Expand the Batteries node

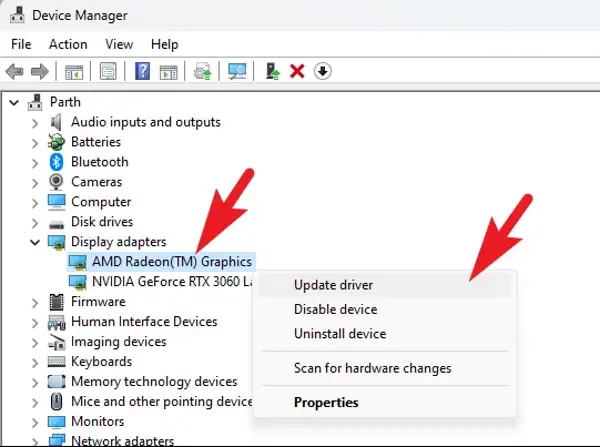[35, 143]
